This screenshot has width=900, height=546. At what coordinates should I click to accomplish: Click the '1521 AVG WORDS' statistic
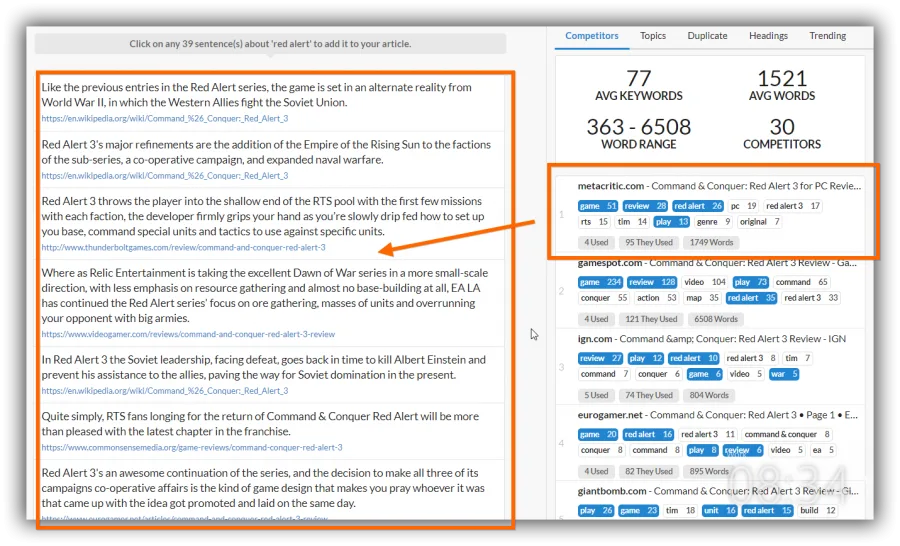click(x=782, y=85)
